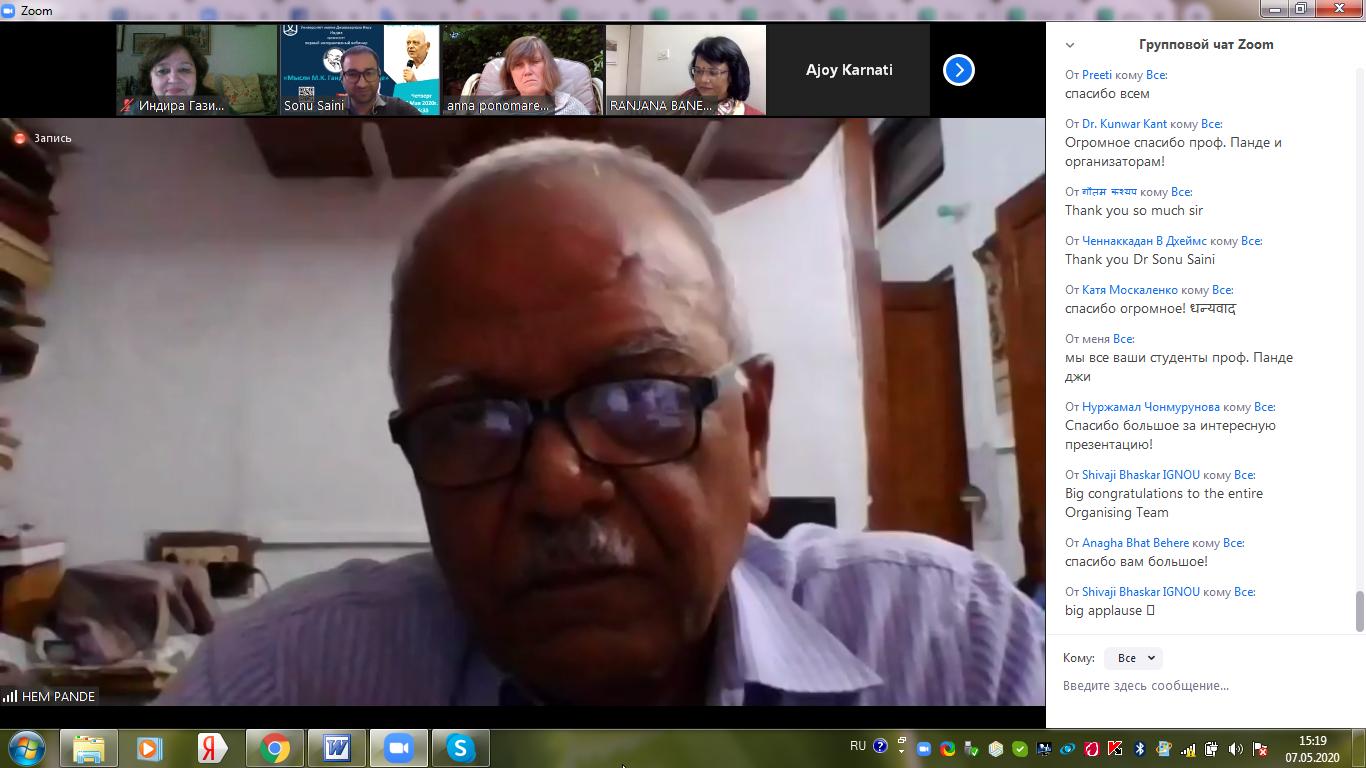This screenshot has height=768, width=1366.
Task: Click the Dr. Kunwar Kant sender name
Action: (x=1124, y=124)
